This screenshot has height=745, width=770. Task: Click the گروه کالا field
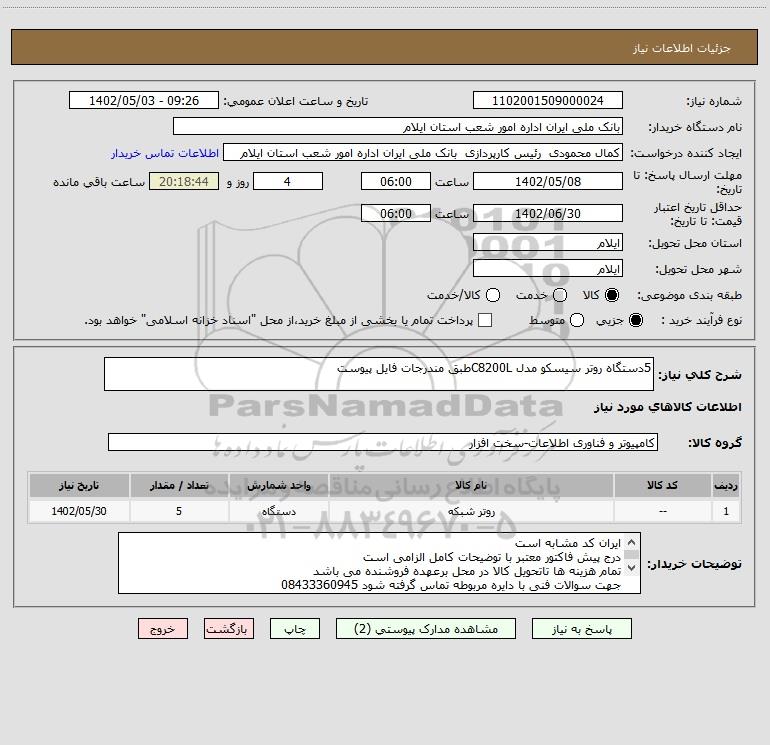[383, 442]
